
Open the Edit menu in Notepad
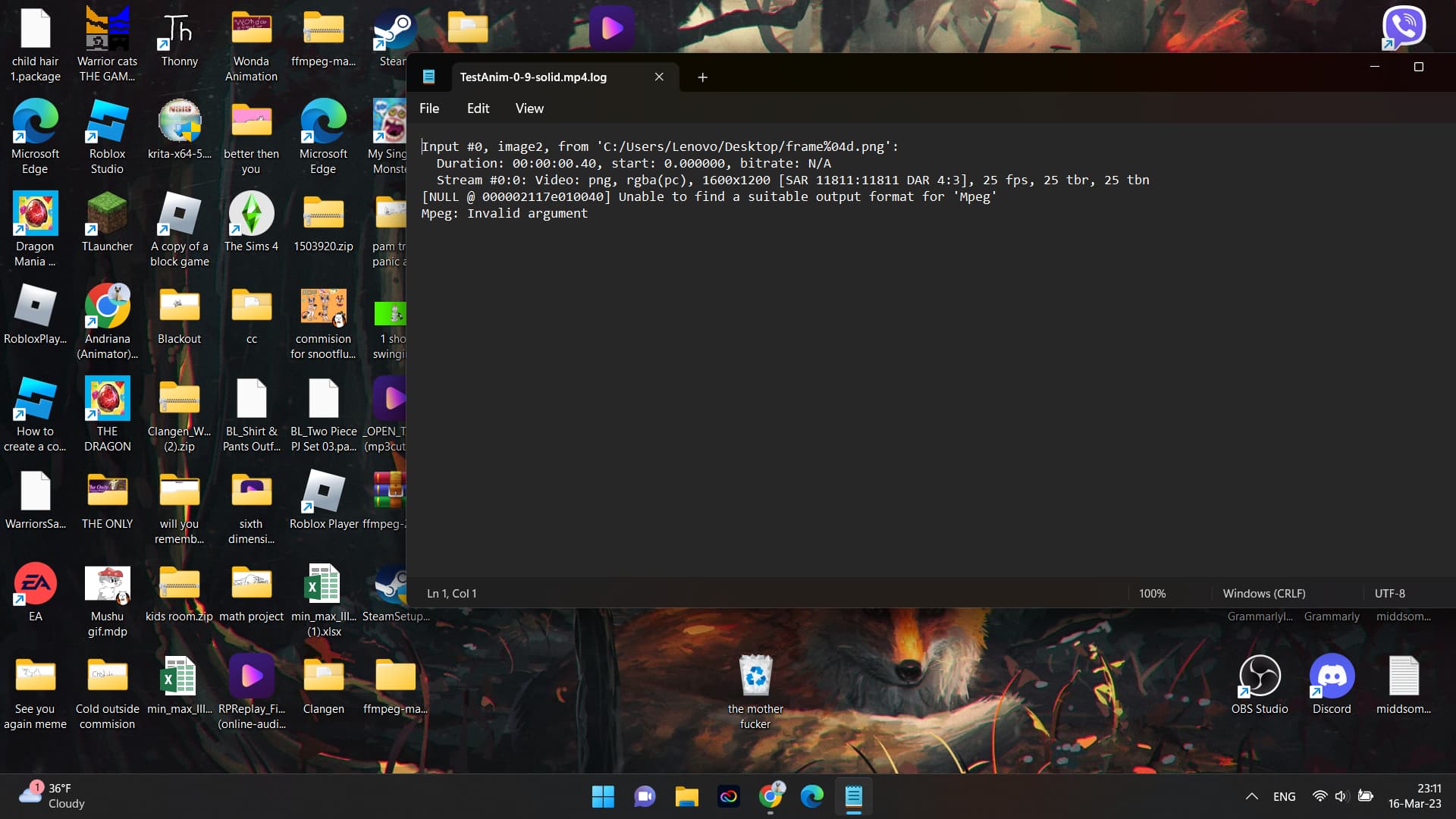(478, 108)
